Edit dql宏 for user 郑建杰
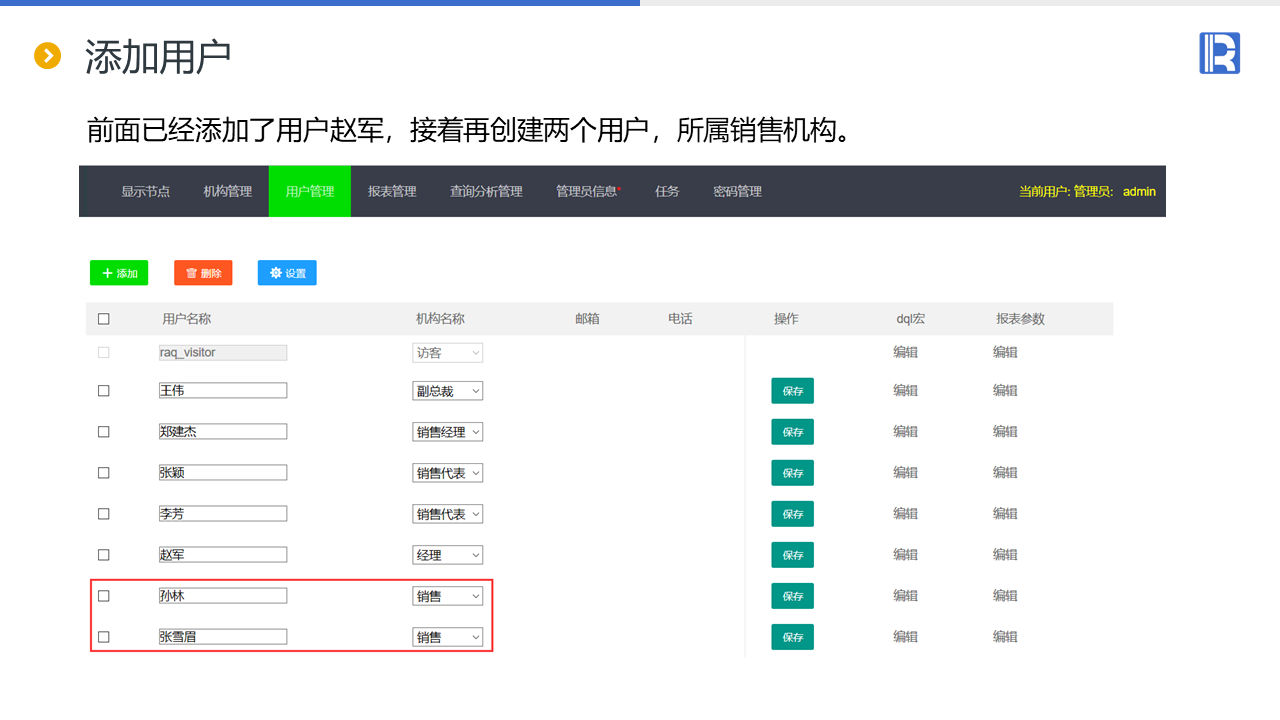This screenshot has width=1280, height=720. (x=906, y=431)
